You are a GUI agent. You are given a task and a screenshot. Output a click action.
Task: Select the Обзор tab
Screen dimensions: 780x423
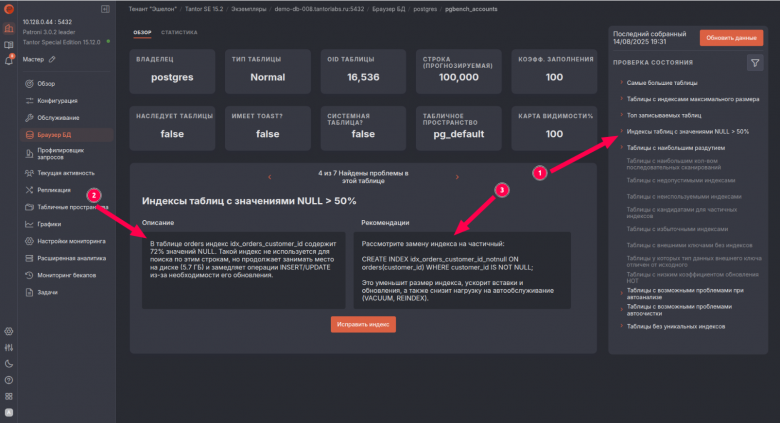(142, 32)
